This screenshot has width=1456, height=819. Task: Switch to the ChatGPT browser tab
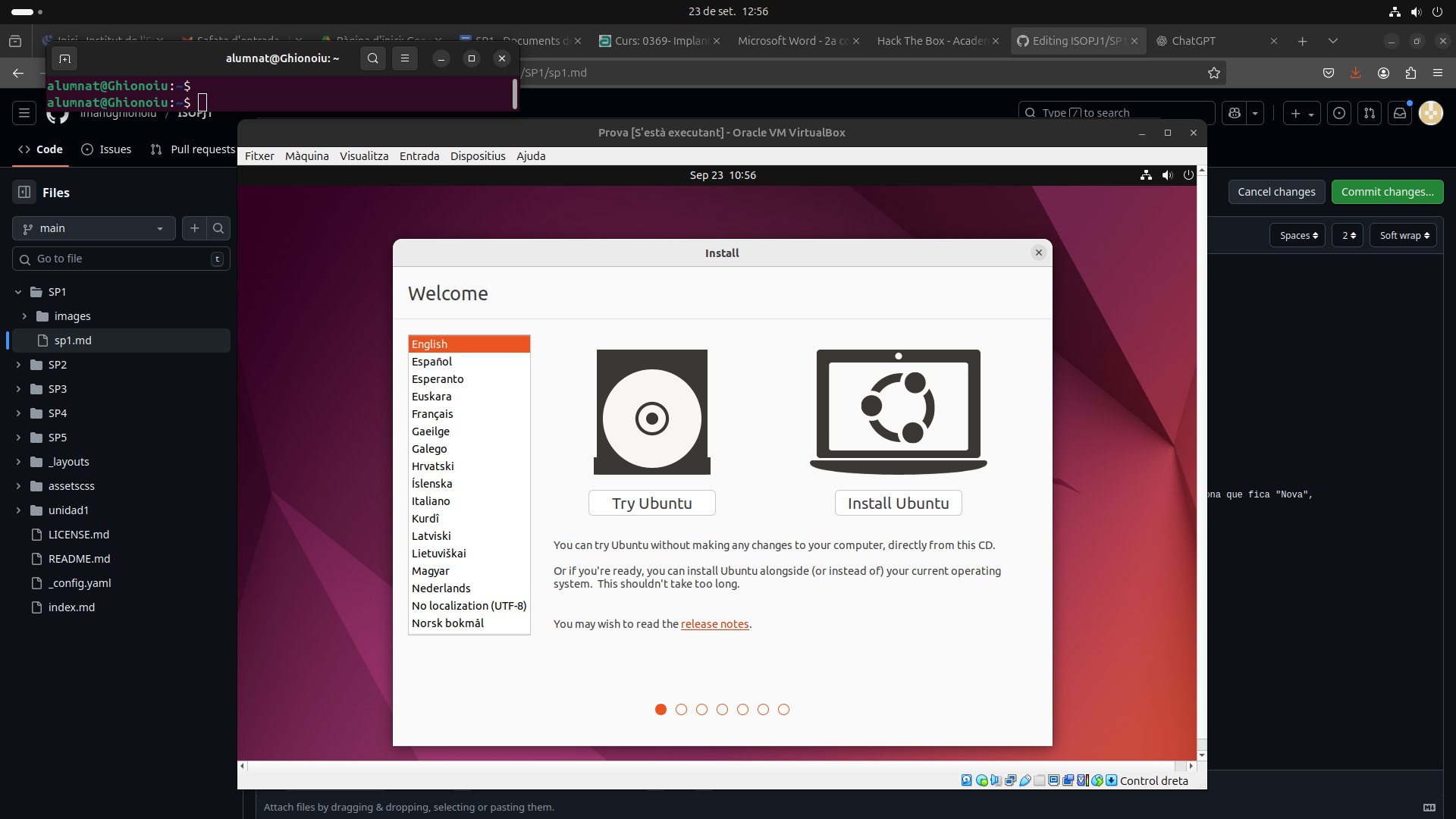[x=1193, y=41]
